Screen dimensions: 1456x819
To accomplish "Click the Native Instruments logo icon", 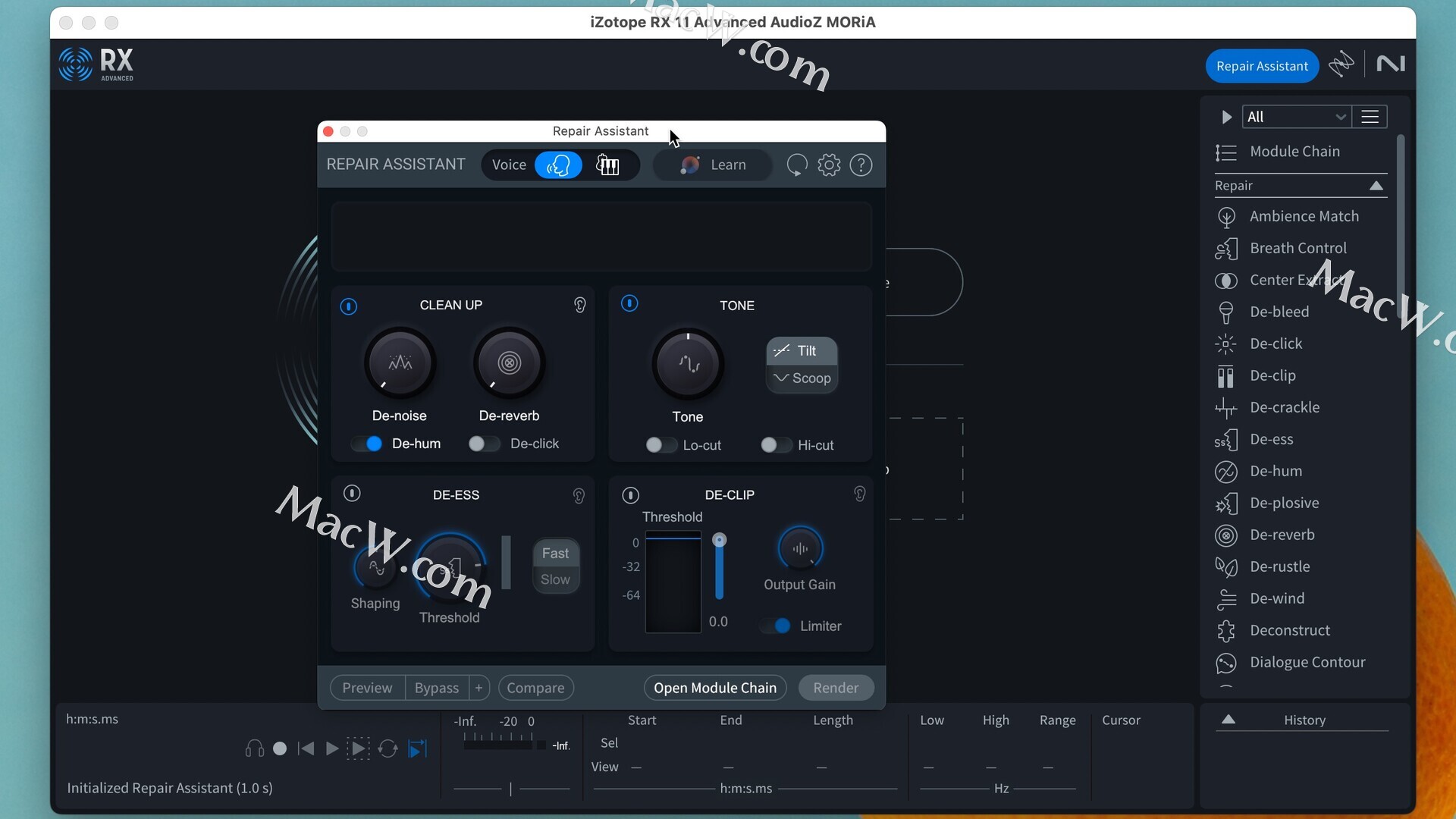I will [1391, 64].
